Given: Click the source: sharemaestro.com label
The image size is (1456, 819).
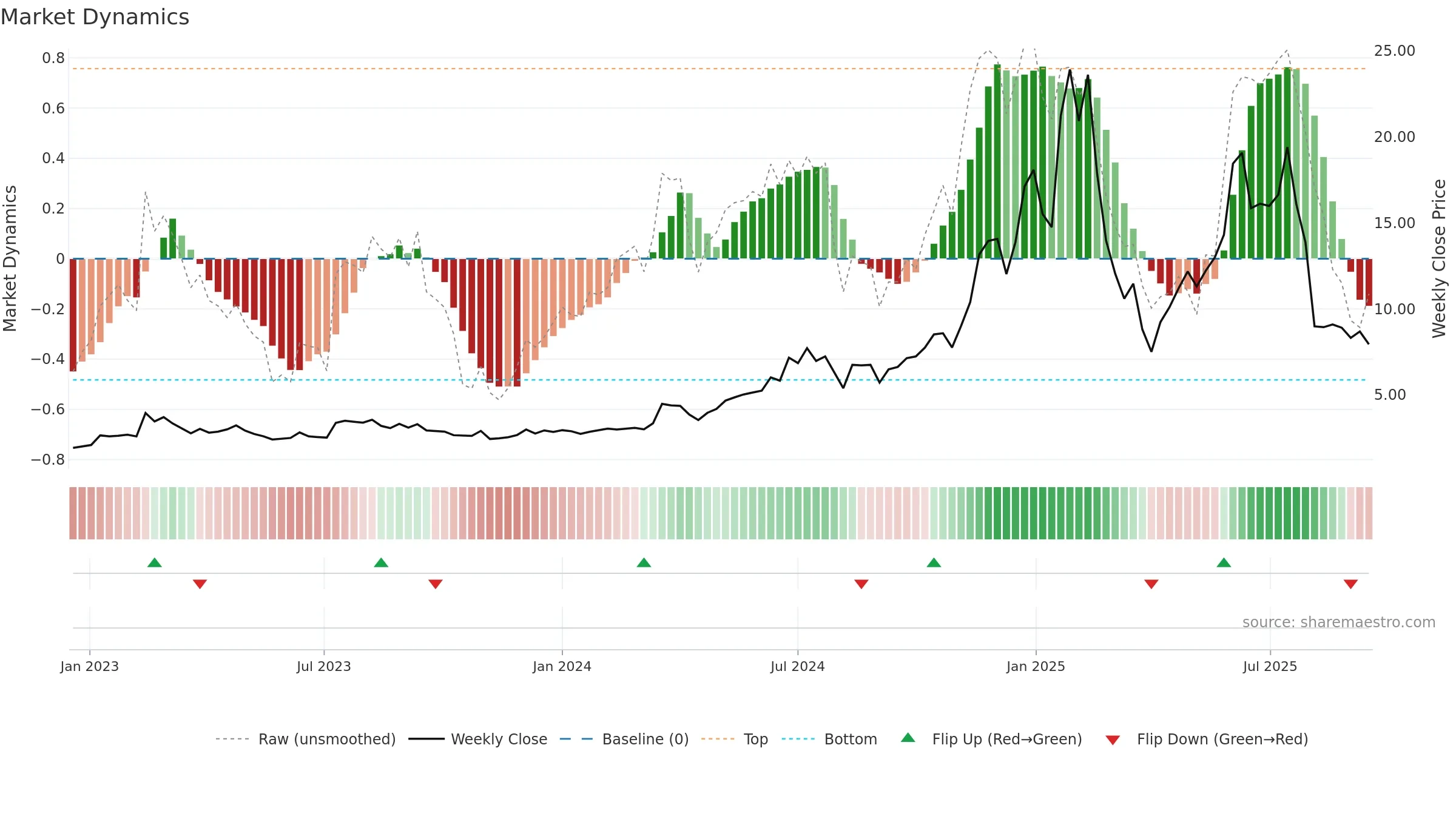Looking at the screenshot, I should (1339, 622).
